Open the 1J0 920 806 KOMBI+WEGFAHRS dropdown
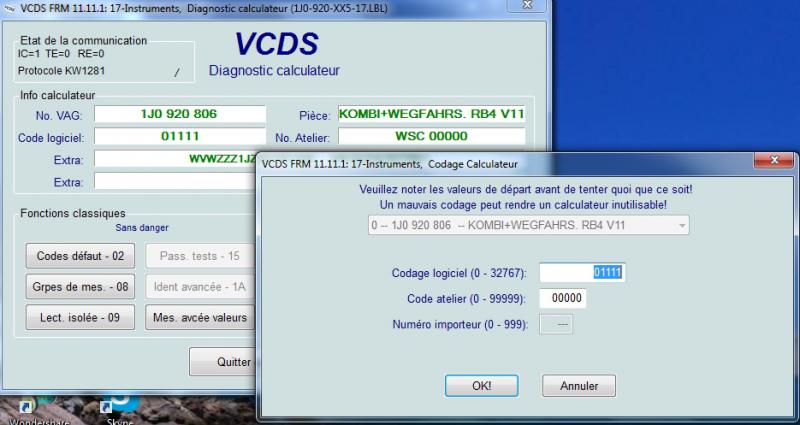 [x=529, y=225]
